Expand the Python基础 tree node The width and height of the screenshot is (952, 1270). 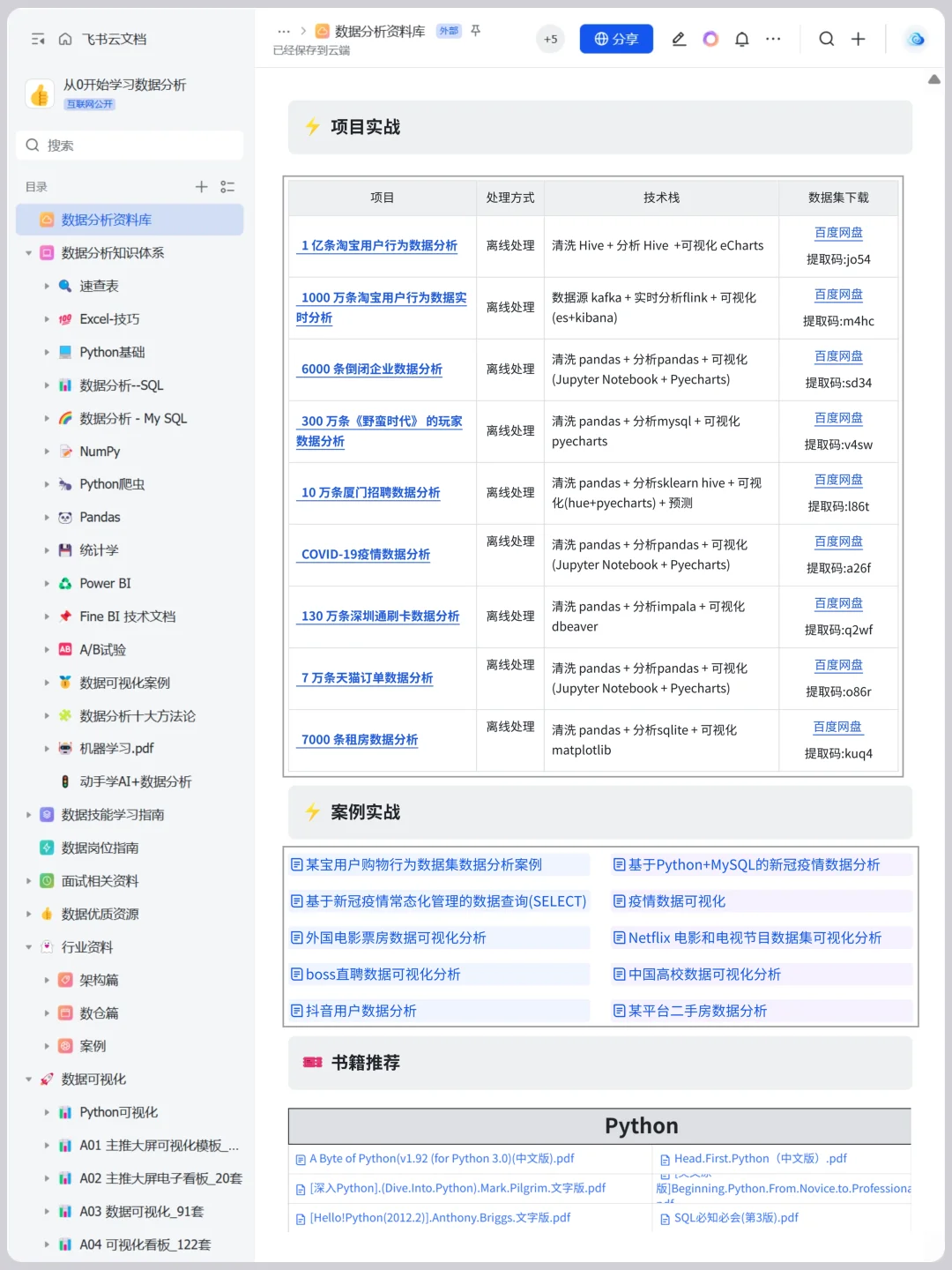point(47,352)
